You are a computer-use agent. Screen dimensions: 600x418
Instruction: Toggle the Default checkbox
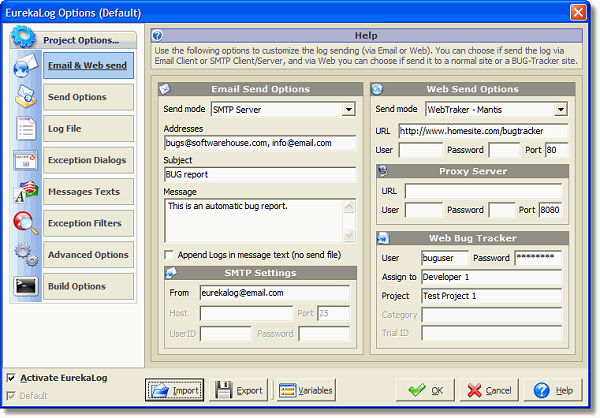click(11, 396)
